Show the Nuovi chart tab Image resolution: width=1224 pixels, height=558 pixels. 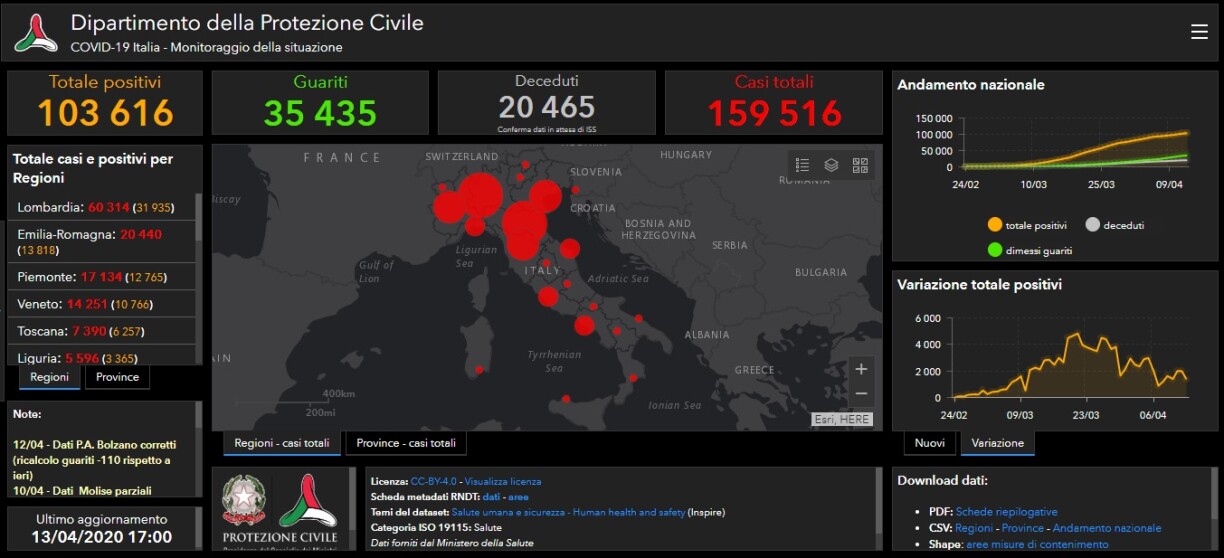point(929,443)
